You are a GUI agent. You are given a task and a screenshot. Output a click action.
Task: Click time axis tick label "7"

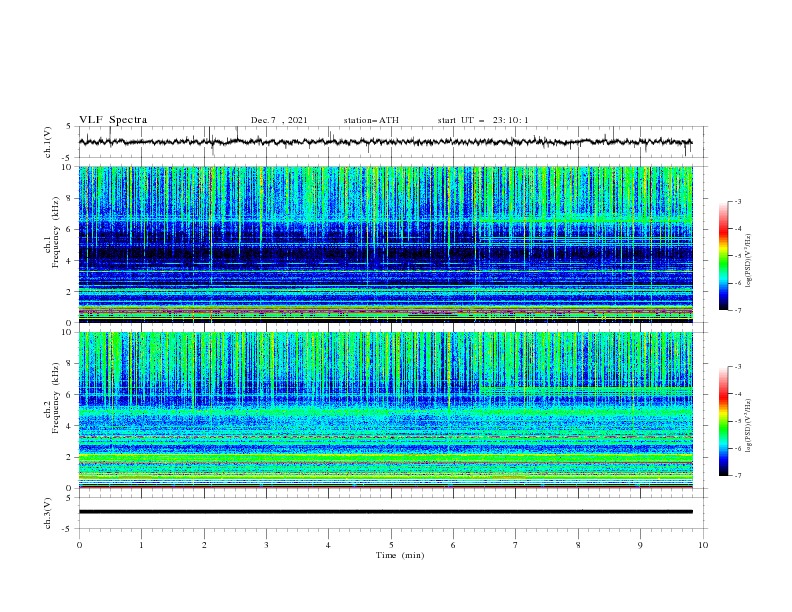click(x=516, y=545)
